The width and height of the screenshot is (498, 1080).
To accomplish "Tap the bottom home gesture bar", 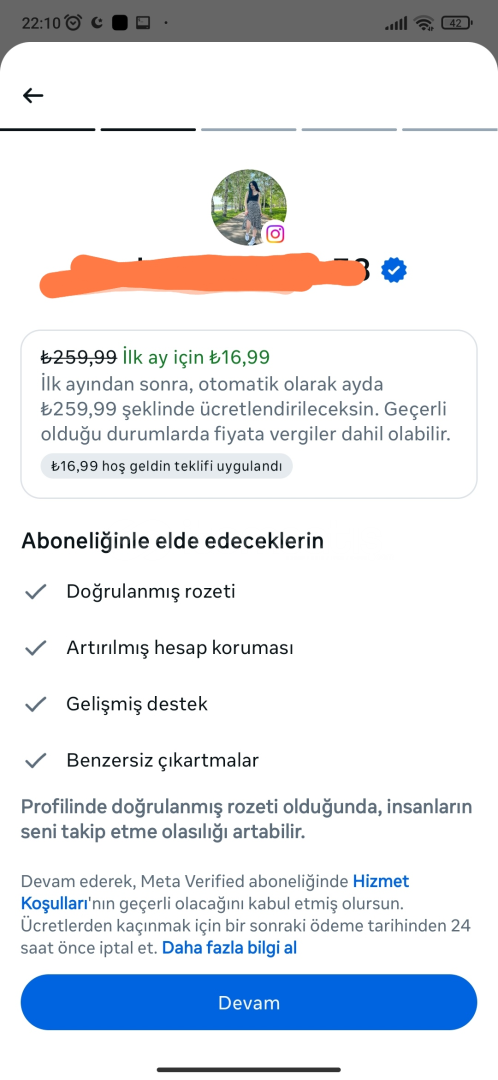I will [x=249, y=1070].
